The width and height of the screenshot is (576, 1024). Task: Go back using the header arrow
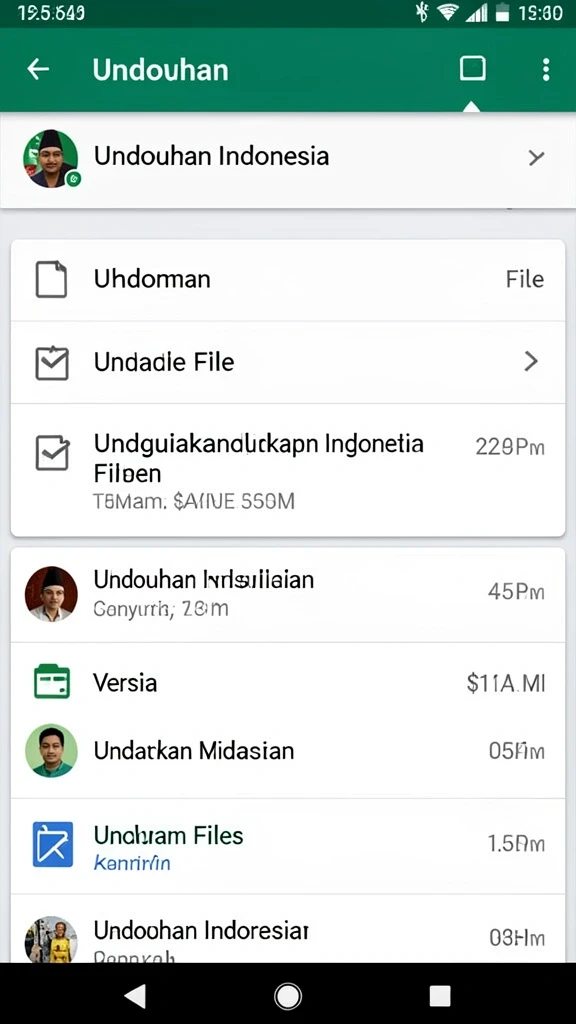pos(39,69)
